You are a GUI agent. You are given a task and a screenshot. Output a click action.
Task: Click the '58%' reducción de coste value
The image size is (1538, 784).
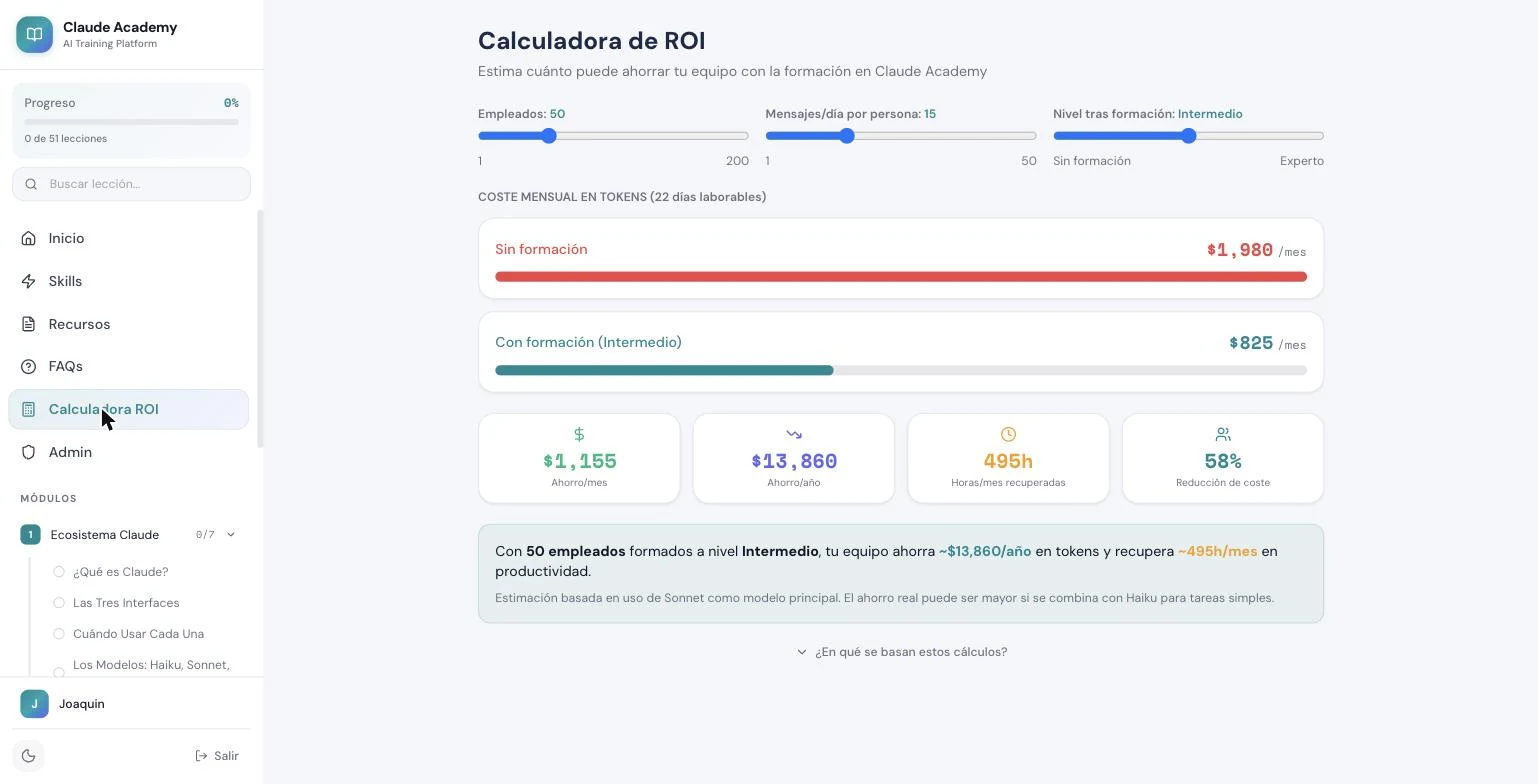point(1223,461)
